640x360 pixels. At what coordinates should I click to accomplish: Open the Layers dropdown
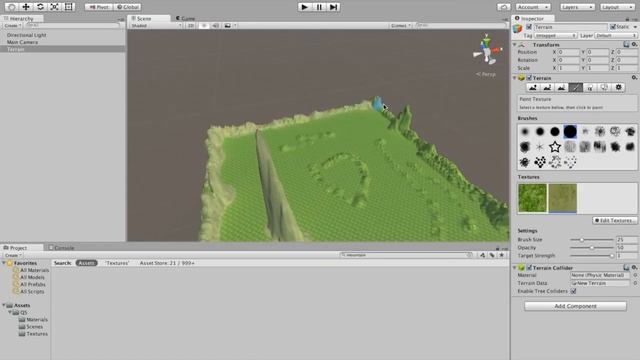pos(577,7)
